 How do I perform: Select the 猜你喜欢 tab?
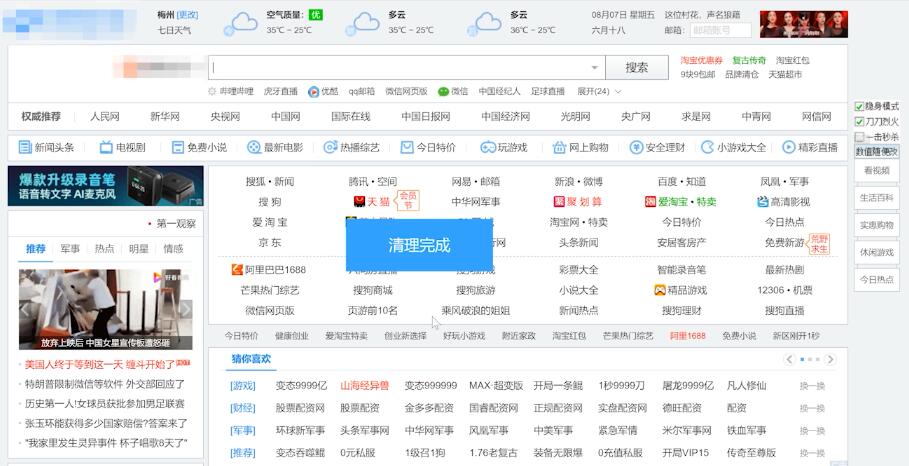251,359
